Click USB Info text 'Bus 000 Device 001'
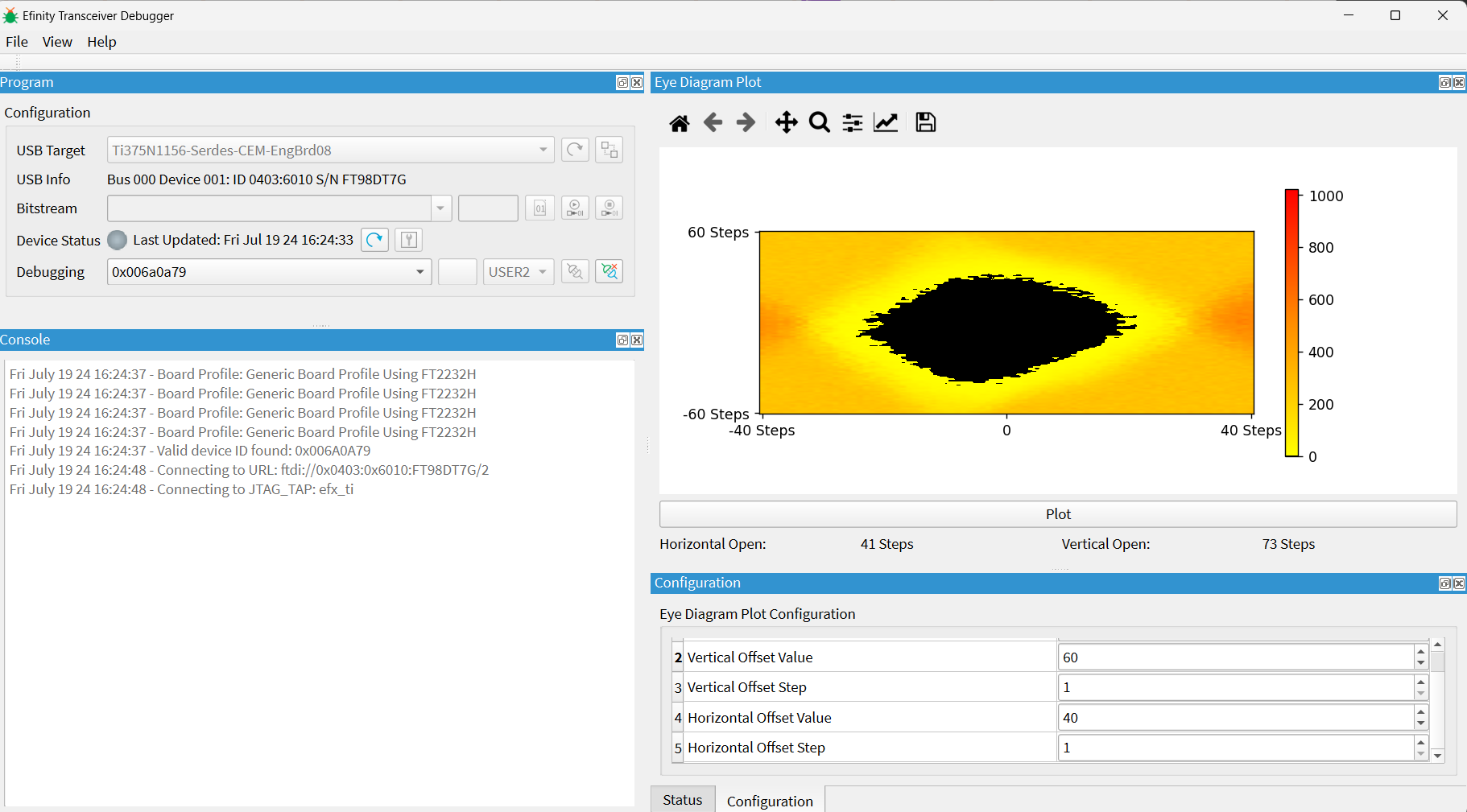 [167, 179]
